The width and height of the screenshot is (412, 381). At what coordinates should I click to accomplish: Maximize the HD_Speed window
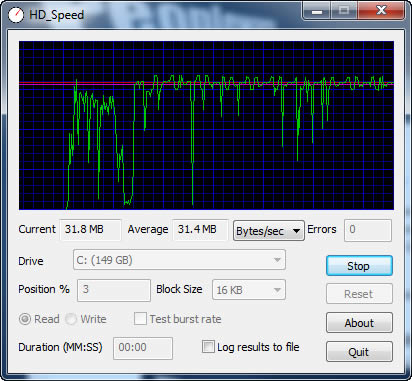344,11
